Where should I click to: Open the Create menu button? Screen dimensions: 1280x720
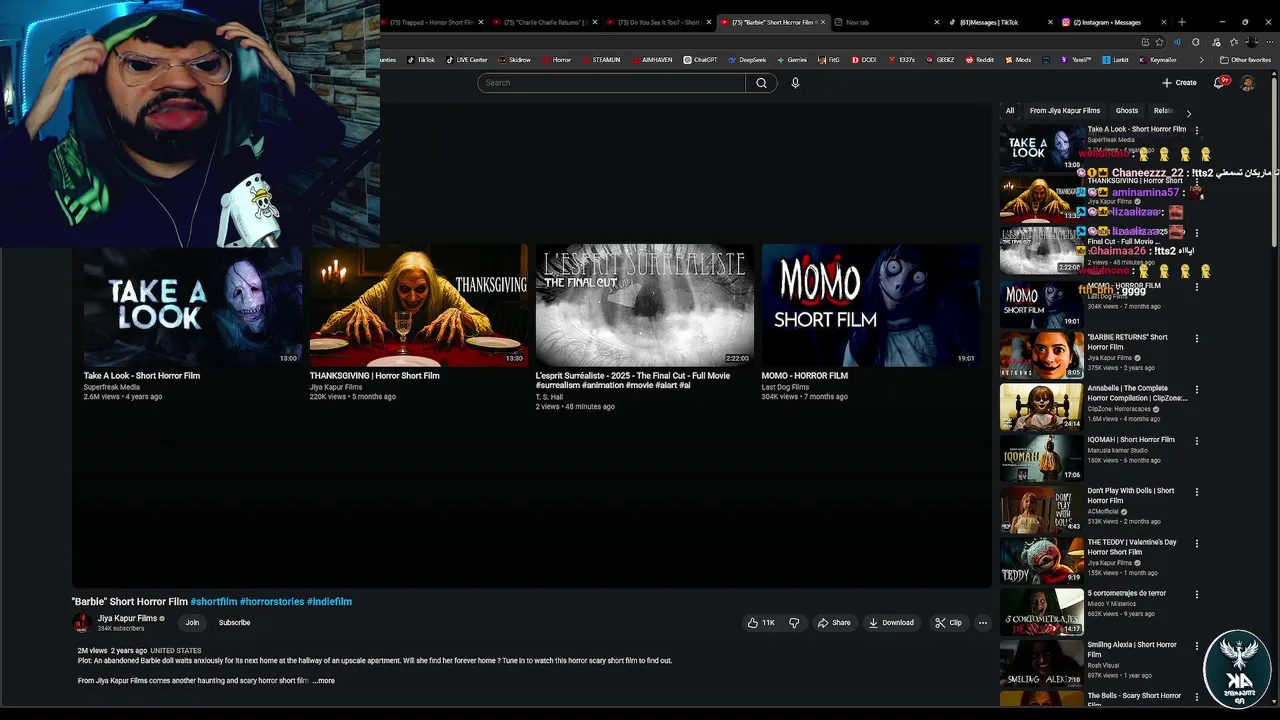coord(1179,83)
